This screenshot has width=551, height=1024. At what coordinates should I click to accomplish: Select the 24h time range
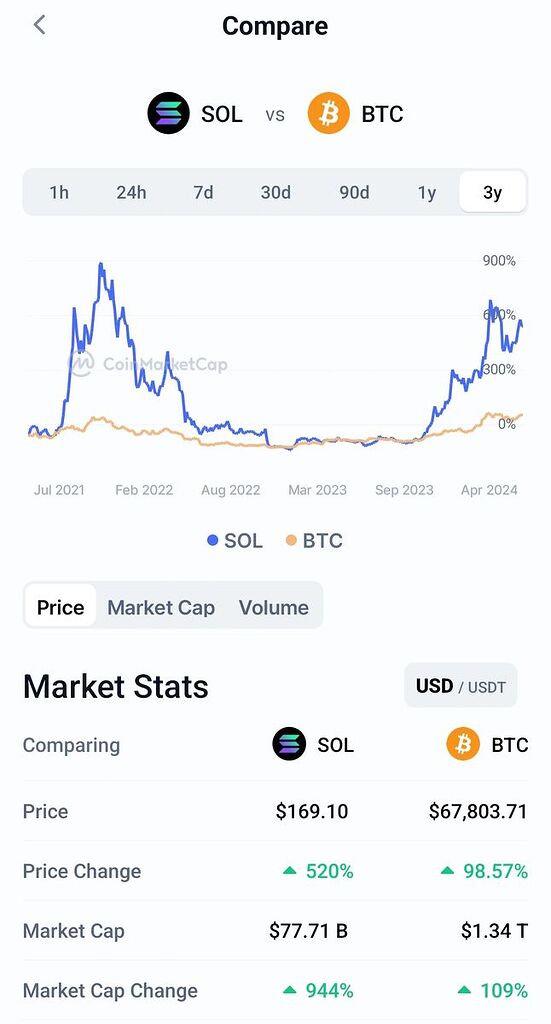coord(131,193)
